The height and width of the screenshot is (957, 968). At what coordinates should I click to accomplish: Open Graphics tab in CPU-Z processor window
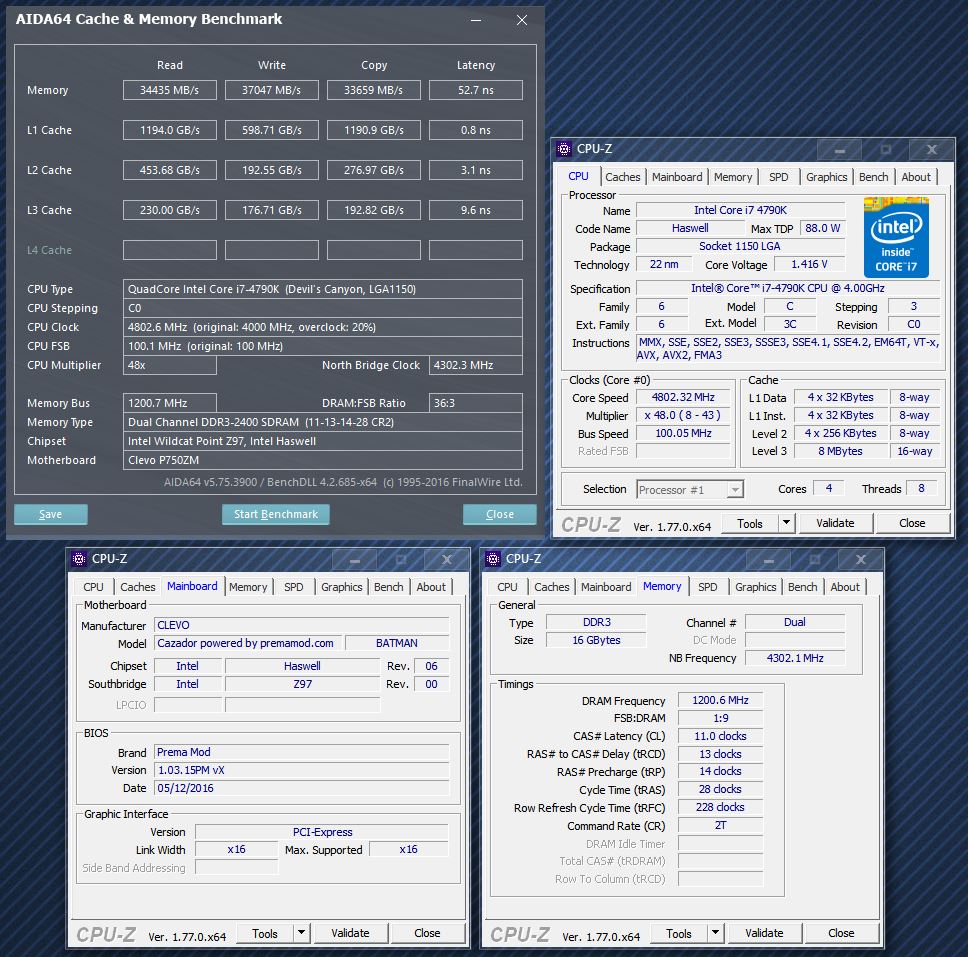pos(826,177)
